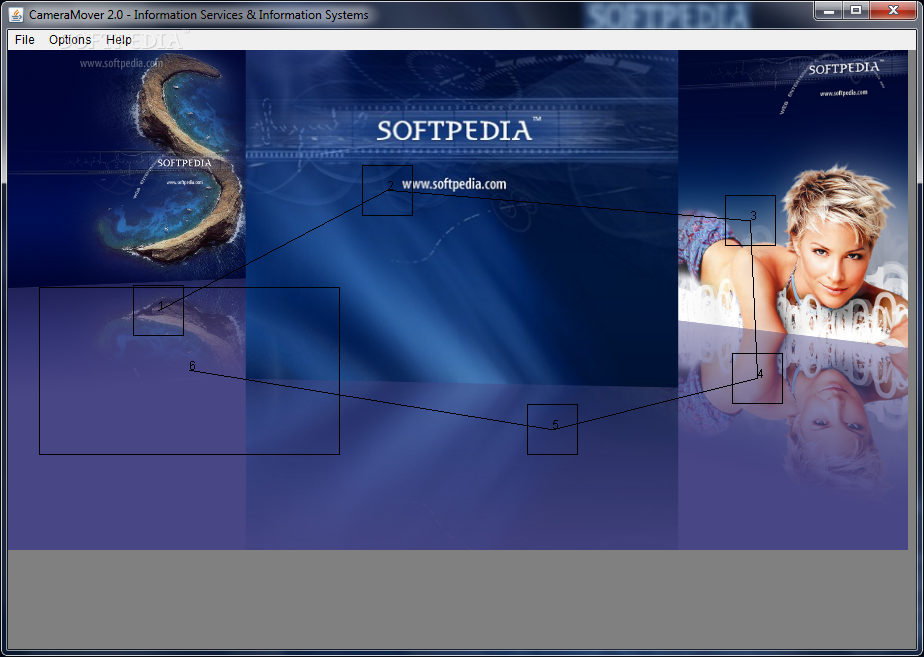Open the Help menu
This screenshot has height=657, width=924.
[118, 39]
